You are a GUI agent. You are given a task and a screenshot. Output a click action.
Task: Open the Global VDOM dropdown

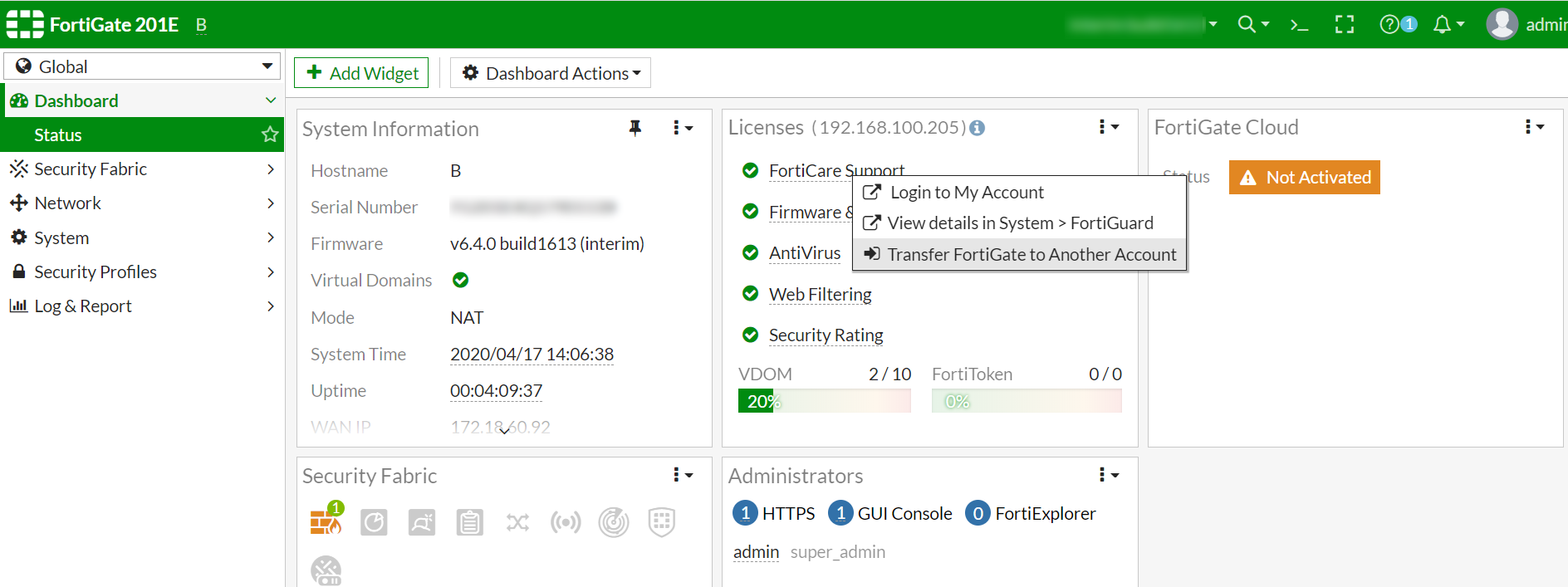[143, 66]
